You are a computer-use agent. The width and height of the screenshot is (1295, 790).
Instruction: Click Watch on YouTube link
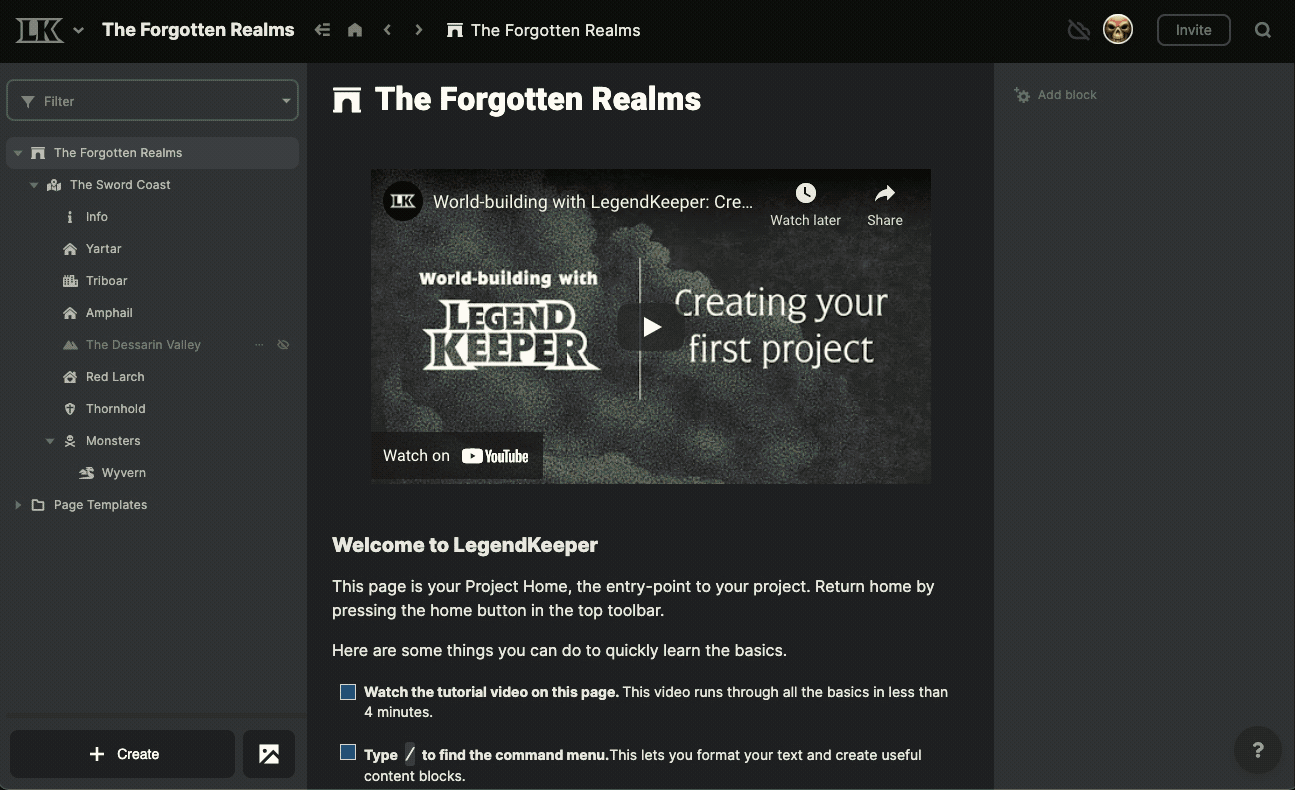tap(456, 456)
